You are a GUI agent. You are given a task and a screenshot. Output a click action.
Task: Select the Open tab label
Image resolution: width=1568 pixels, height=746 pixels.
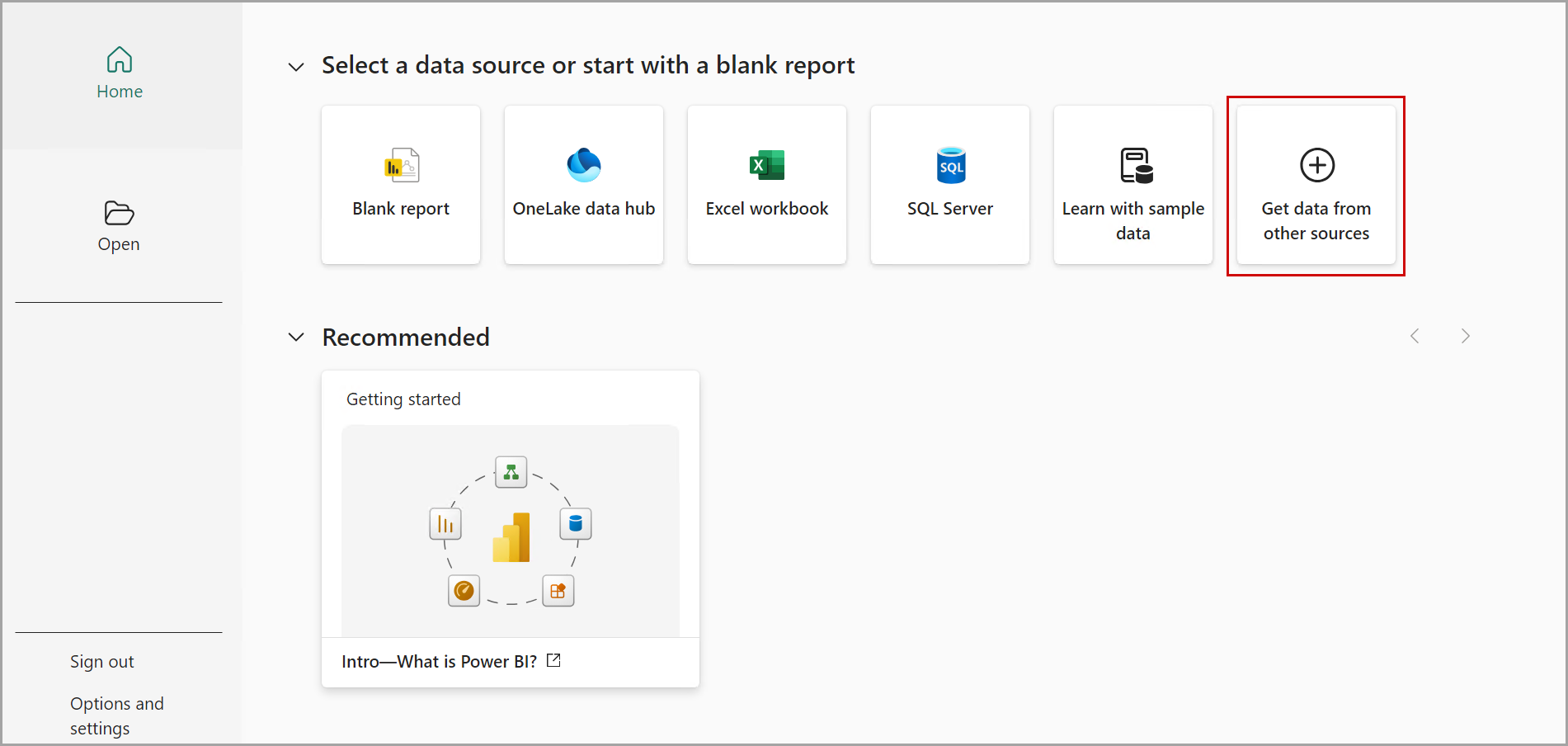click(x=119, y=244)
